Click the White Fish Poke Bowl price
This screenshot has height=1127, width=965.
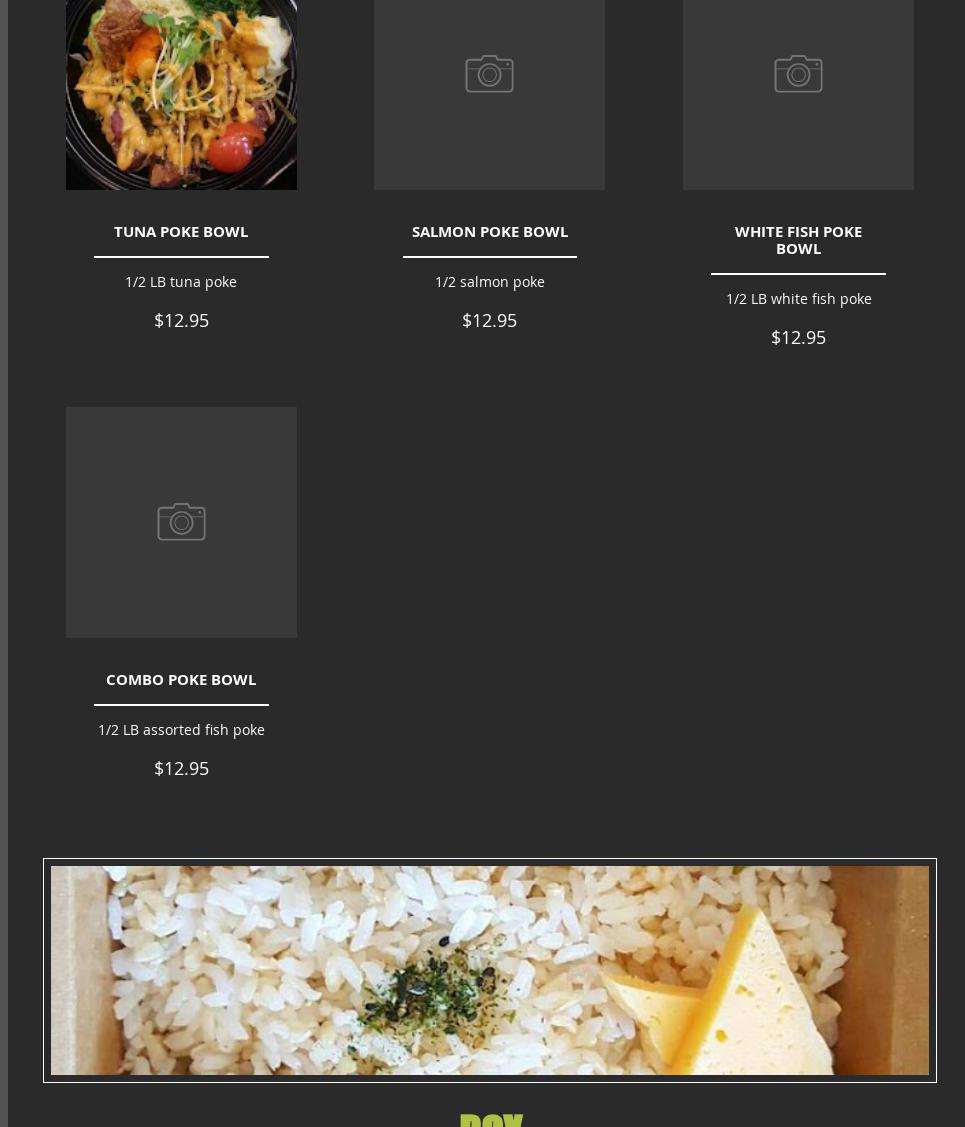point(798,338)
